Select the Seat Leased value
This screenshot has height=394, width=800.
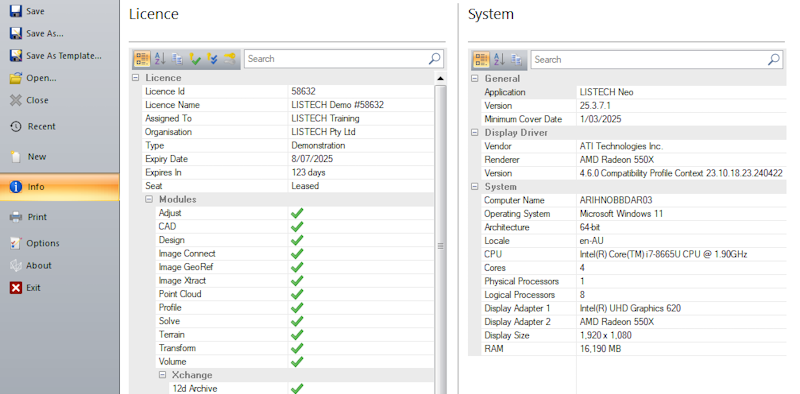(x=305, y=186)
